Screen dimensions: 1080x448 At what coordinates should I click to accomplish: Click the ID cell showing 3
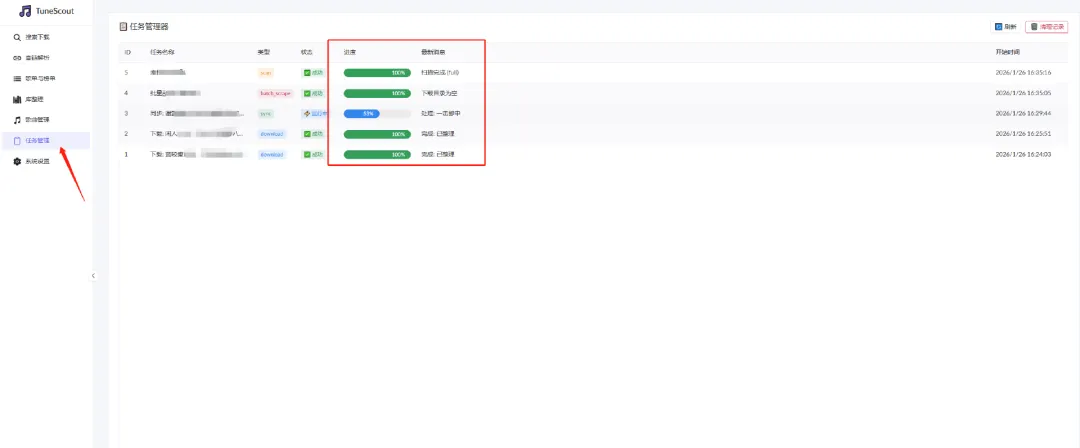coord(126,114)
